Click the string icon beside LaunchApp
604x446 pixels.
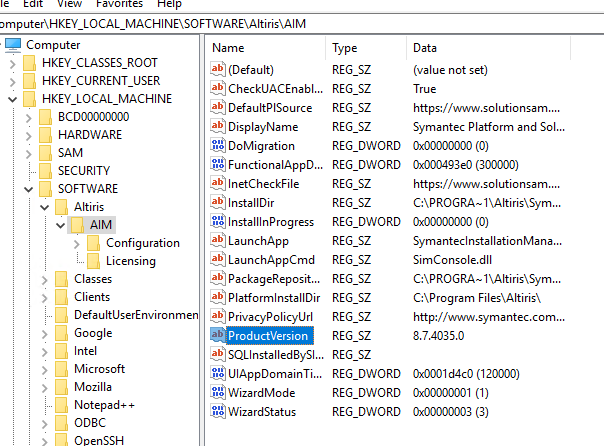point(217,240)
